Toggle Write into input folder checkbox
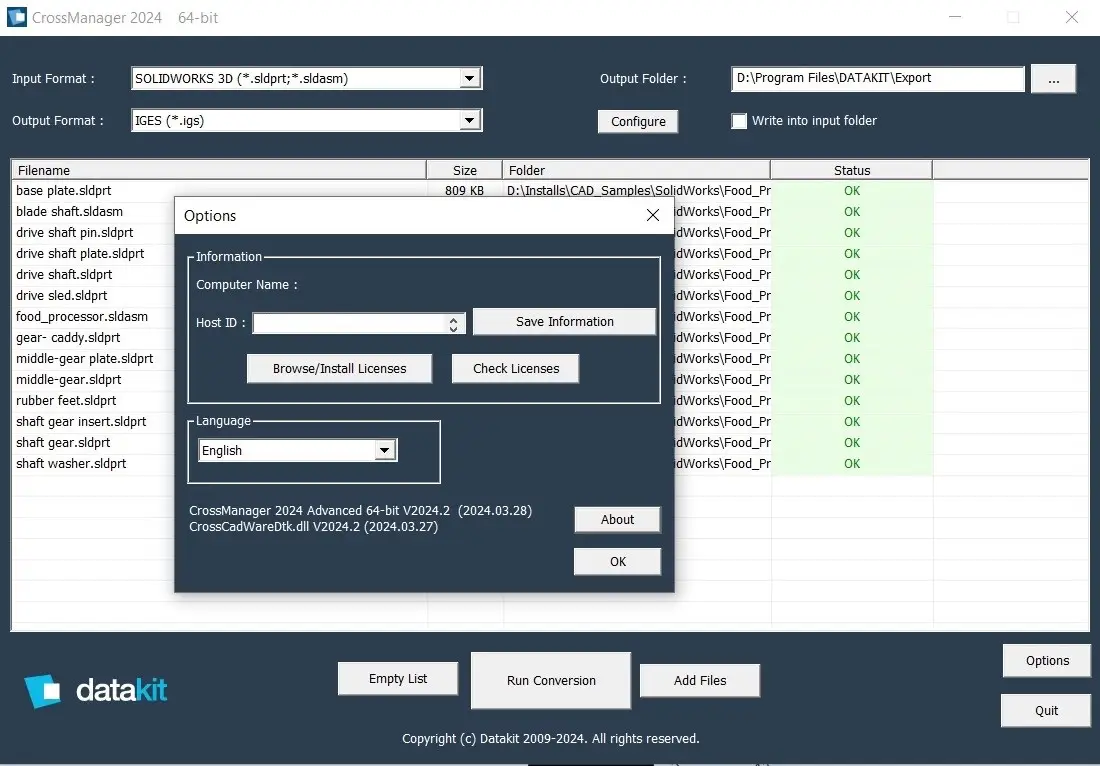Image resolution: width=1100 pixels, height=766 pixels. coord(739,121)
